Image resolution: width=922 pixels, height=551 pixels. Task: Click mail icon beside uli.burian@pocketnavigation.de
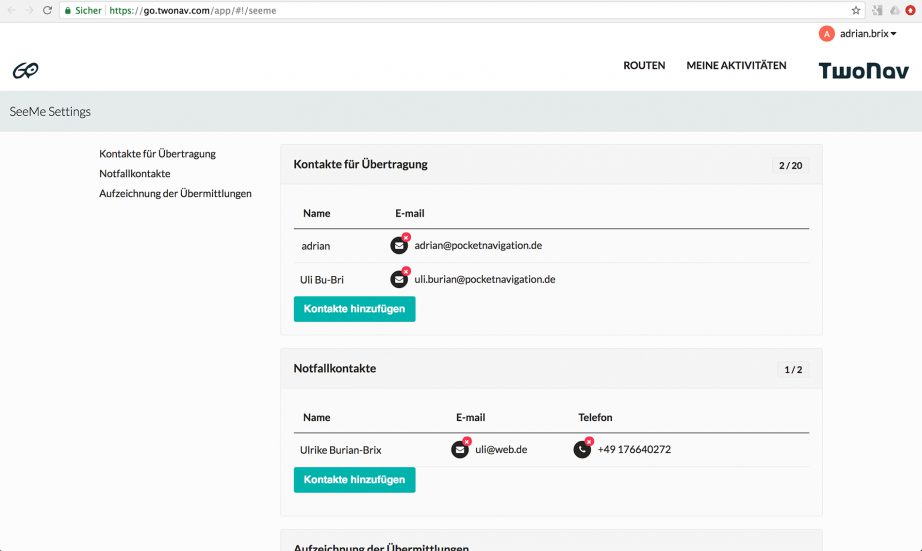(x=399, y=279)
